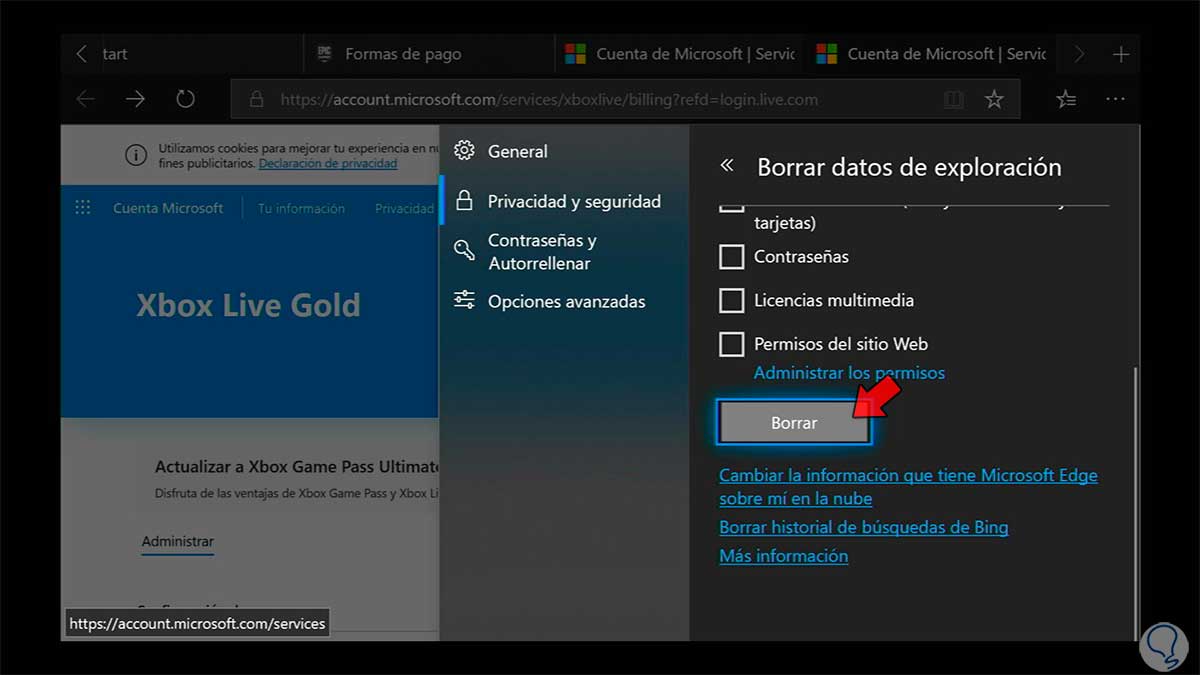1200x675 pixels.
Task: Check the Licencias multimedia checkbox
Action: (x=732, y=300)
